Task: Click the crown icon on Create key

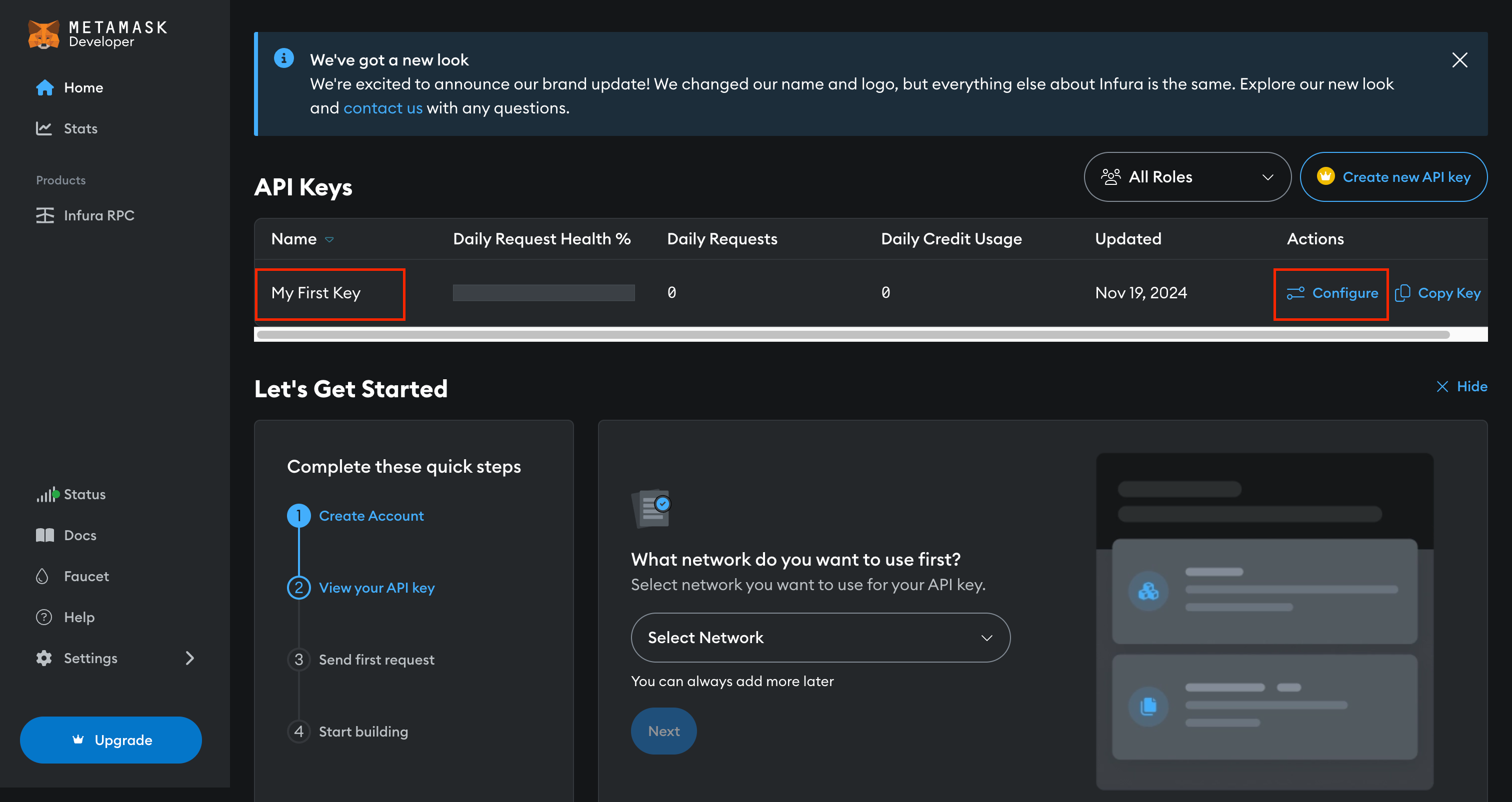Action: coord(1326,176)
